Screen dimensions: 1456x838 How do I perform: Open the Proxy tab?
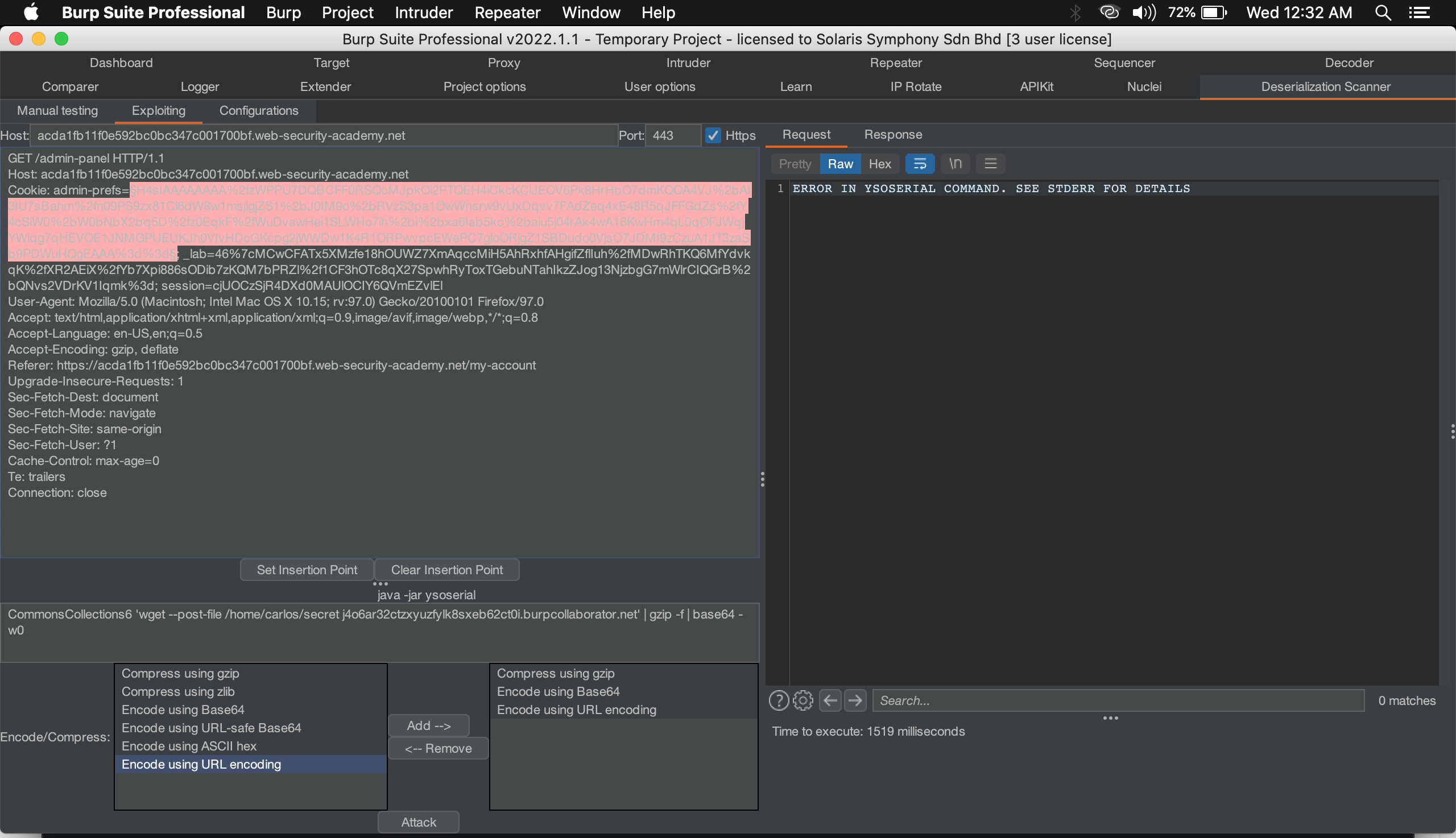click(x=504, y=63)
